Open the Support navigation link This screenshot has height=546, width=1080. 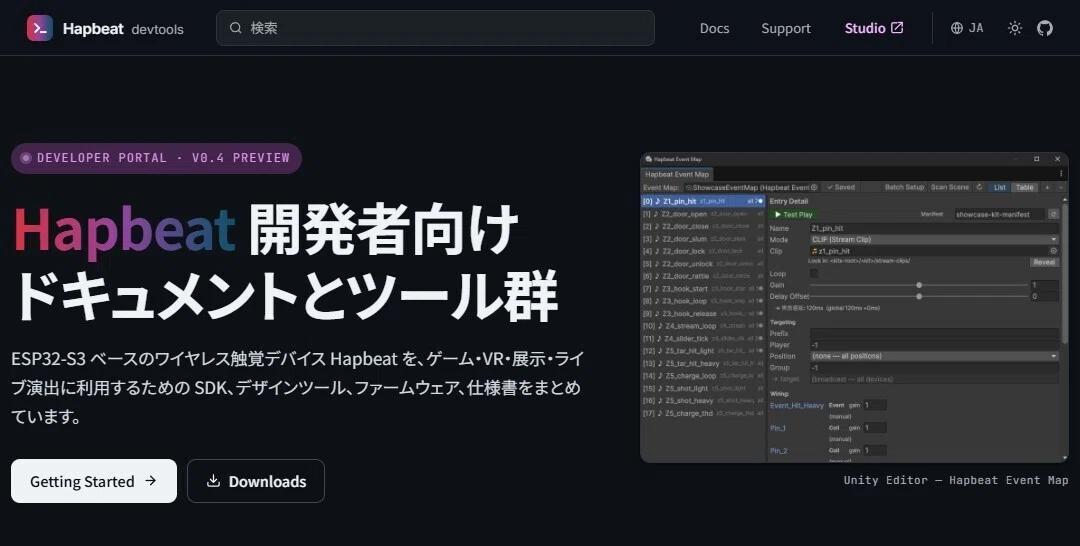pyautogui.click(x=786, y=28)
